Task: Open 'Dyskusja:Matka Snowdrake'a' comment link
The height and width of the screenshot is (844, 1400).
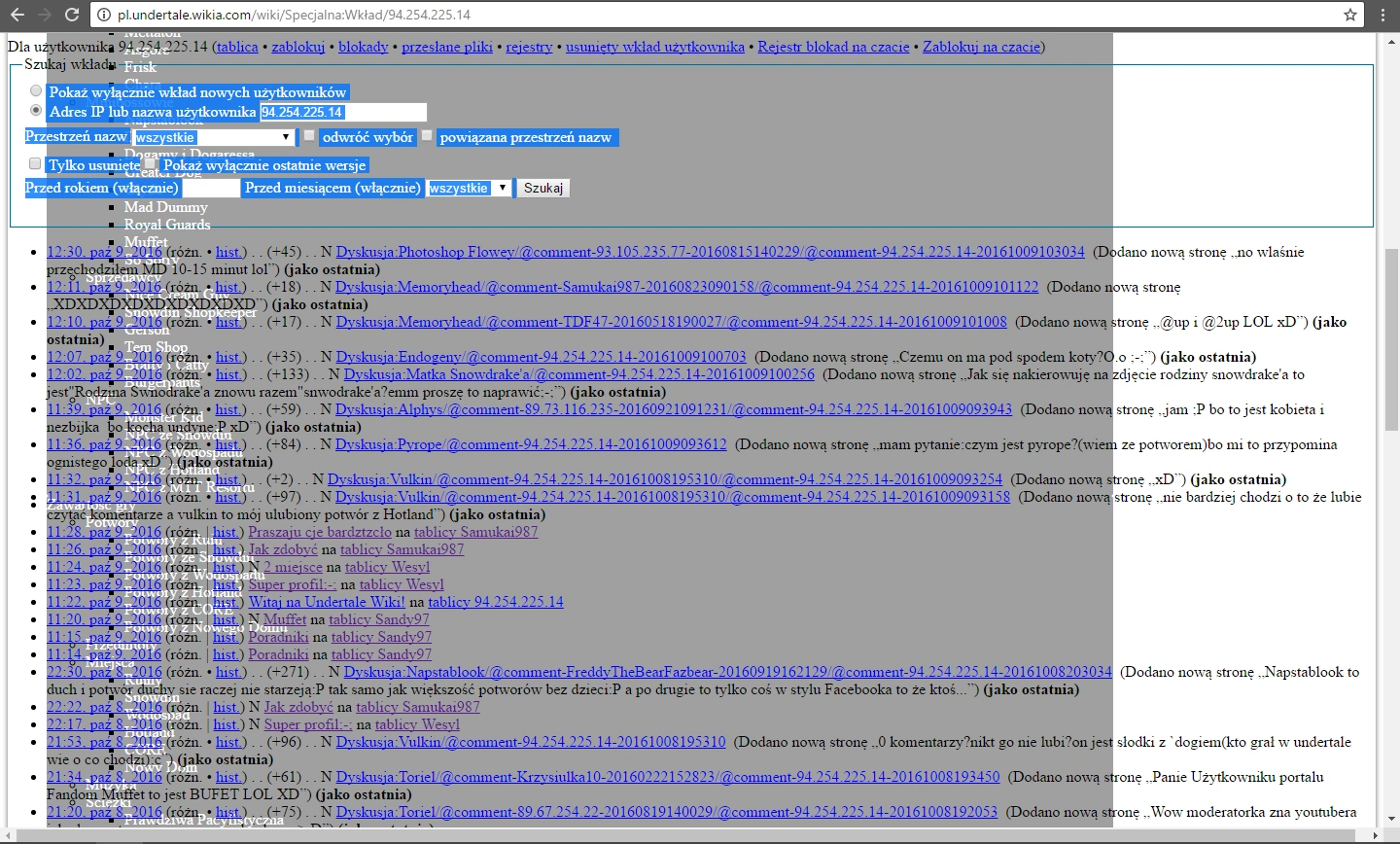Action: [x=579, y=374]
